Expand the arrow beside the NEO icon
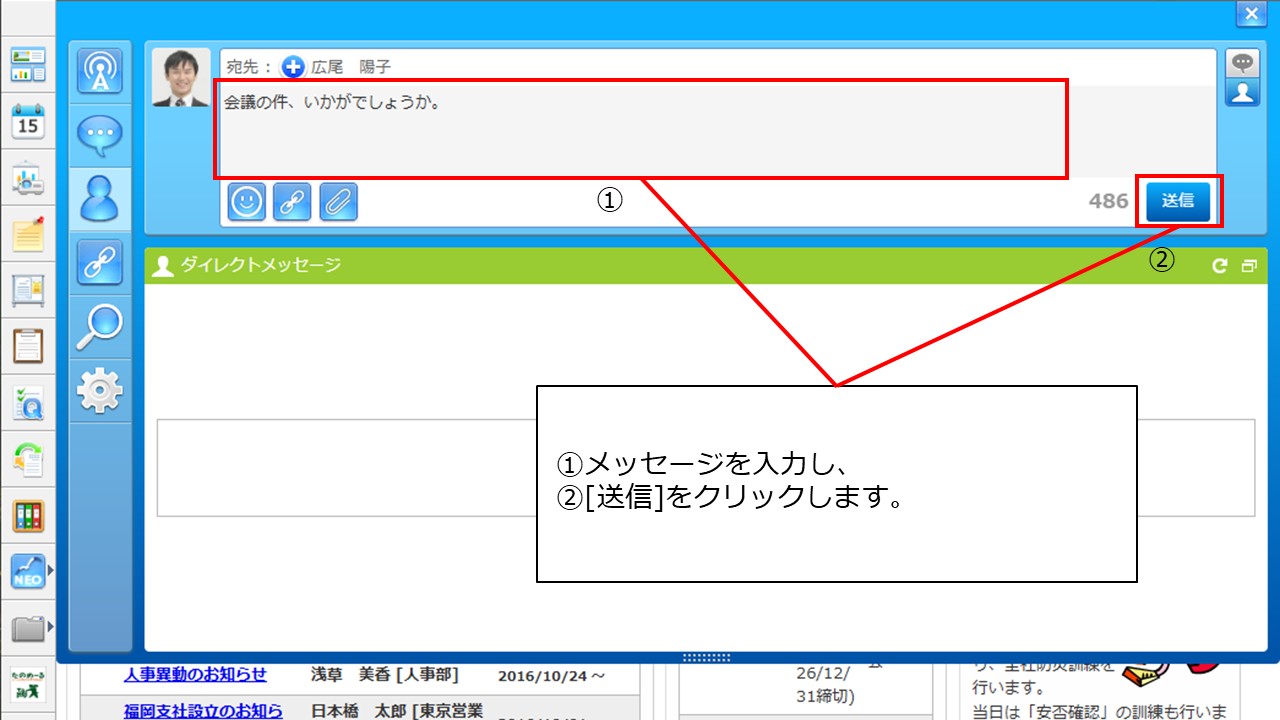The image size is (1280, 720). 50,571
